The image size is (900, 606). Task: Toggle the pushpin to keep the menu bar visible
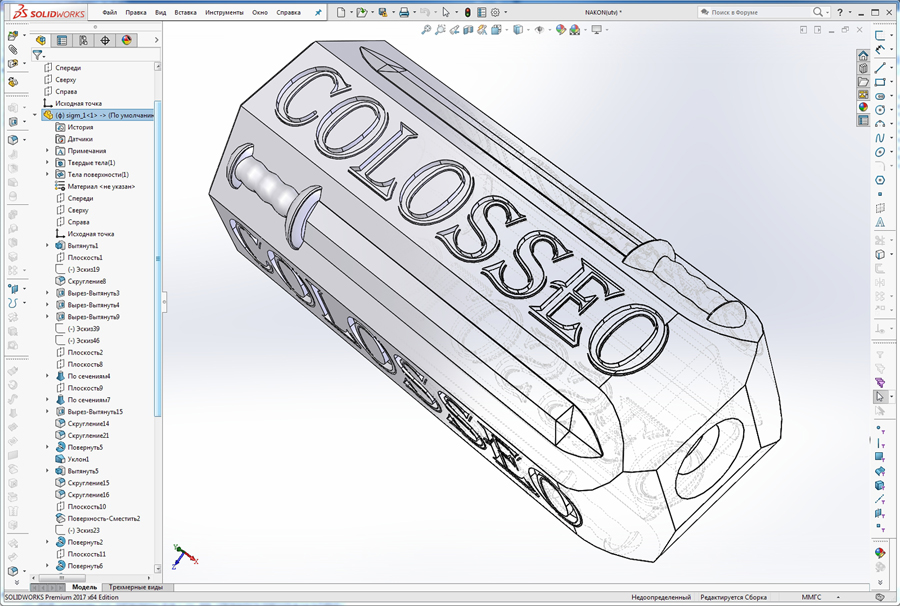tap(319, 11)
